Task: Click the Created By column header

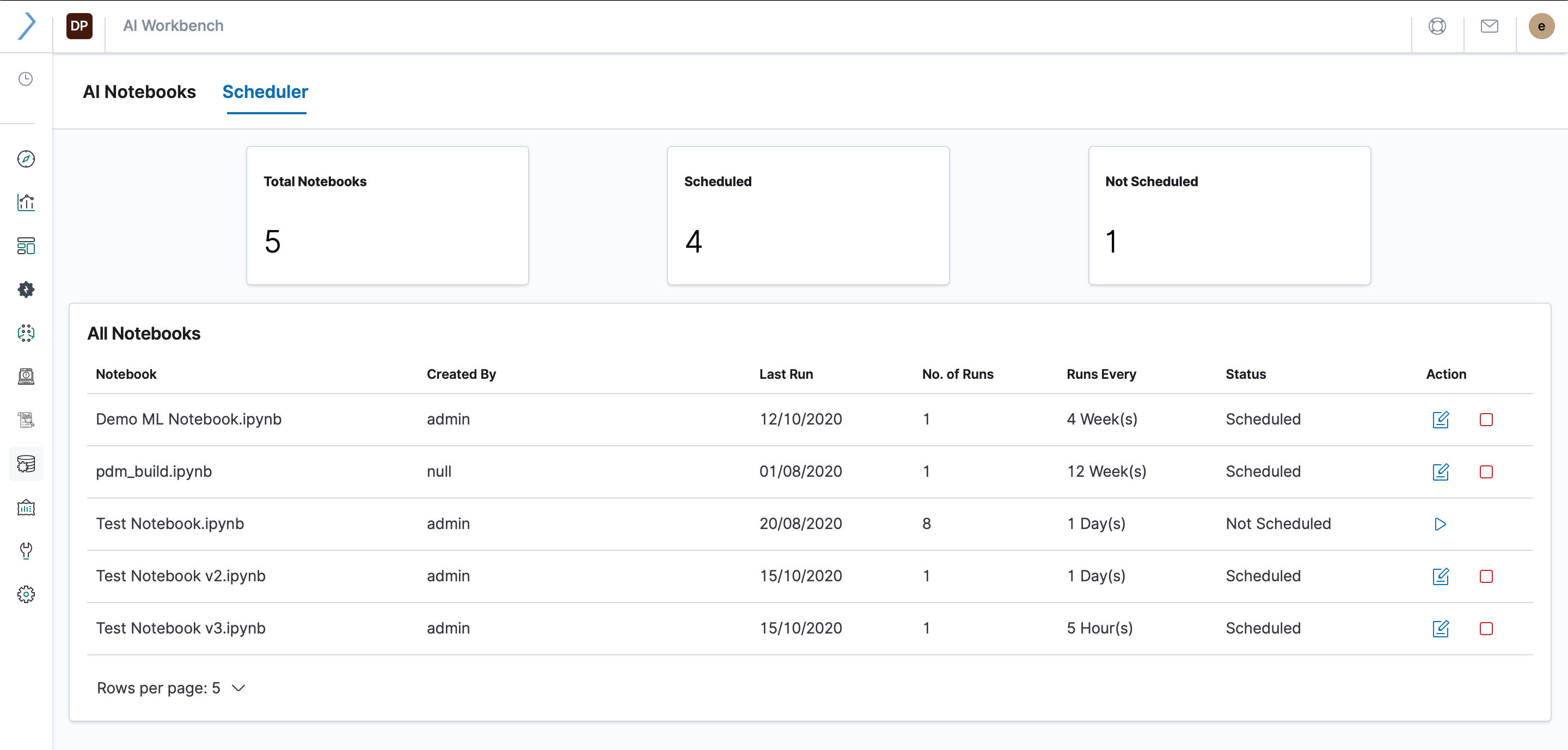Action: 461,374
